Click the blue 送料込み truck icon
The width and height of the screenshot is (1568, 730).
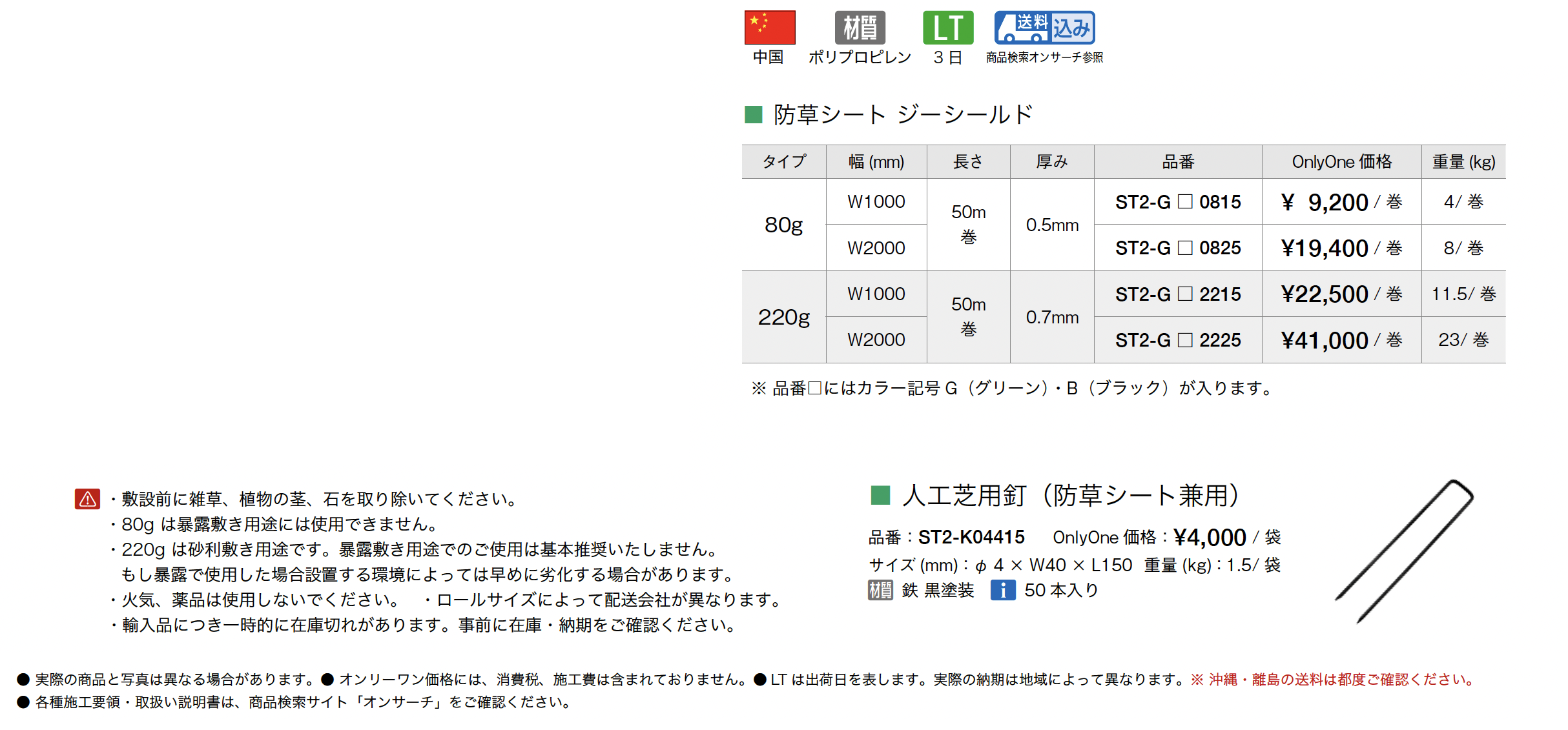tap(1044, 28)
